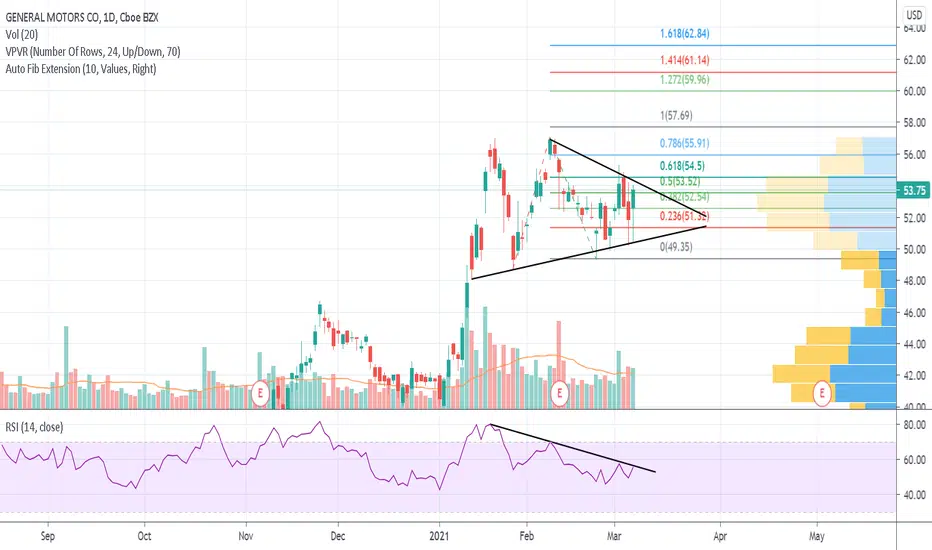Screen dimensions: 932x550
Task: Click the February earnings 'E' marker
Action: pyautogui.click(x=559, y=393)
